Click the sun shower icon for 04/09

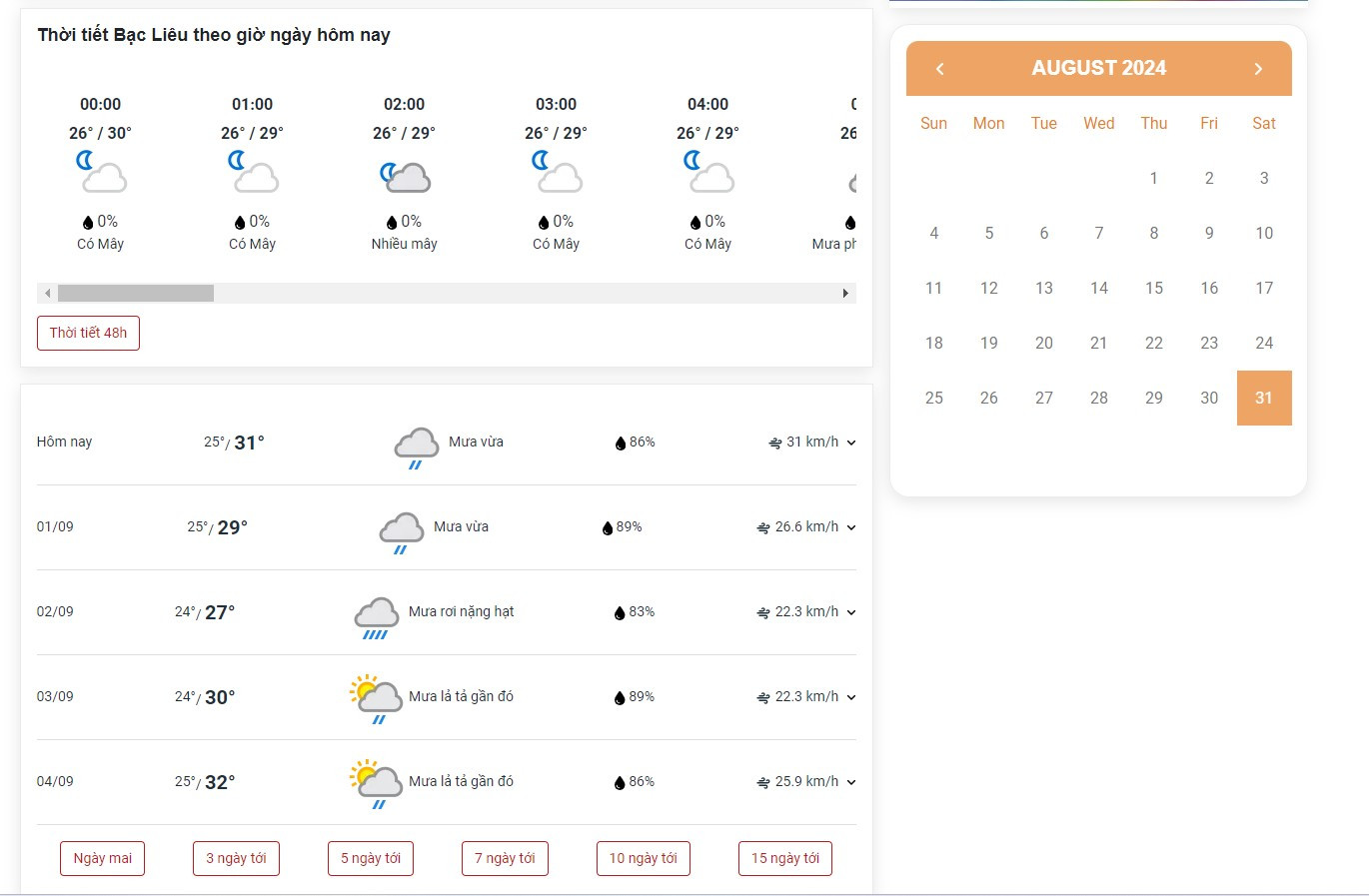click(x=375, y=784)
